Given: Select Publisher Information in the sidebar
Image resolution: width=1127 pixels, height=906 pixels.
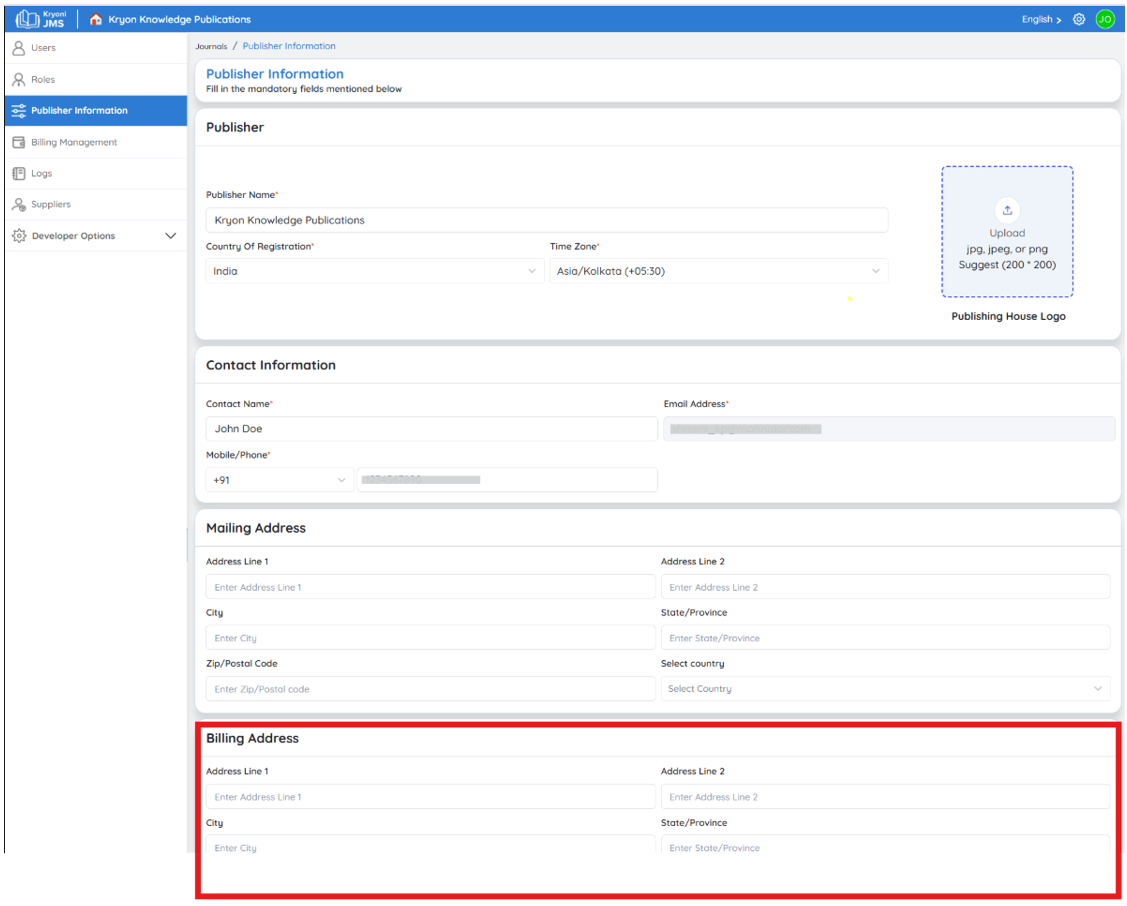Looking at the screenshot, I should coord(96,111).
